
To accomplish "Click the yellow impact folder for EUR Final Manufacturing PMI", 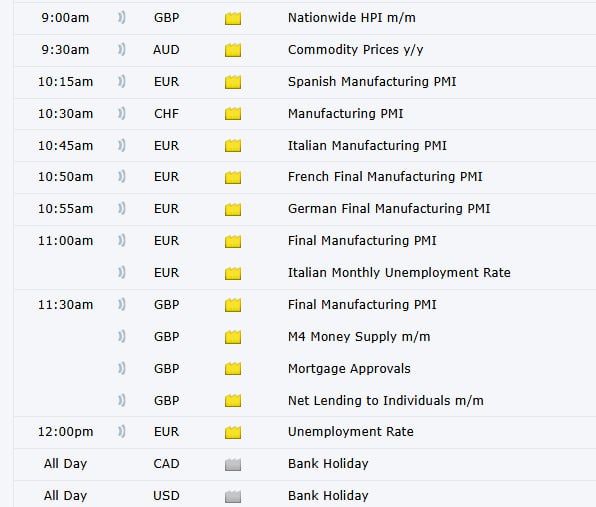I will 233,241.
